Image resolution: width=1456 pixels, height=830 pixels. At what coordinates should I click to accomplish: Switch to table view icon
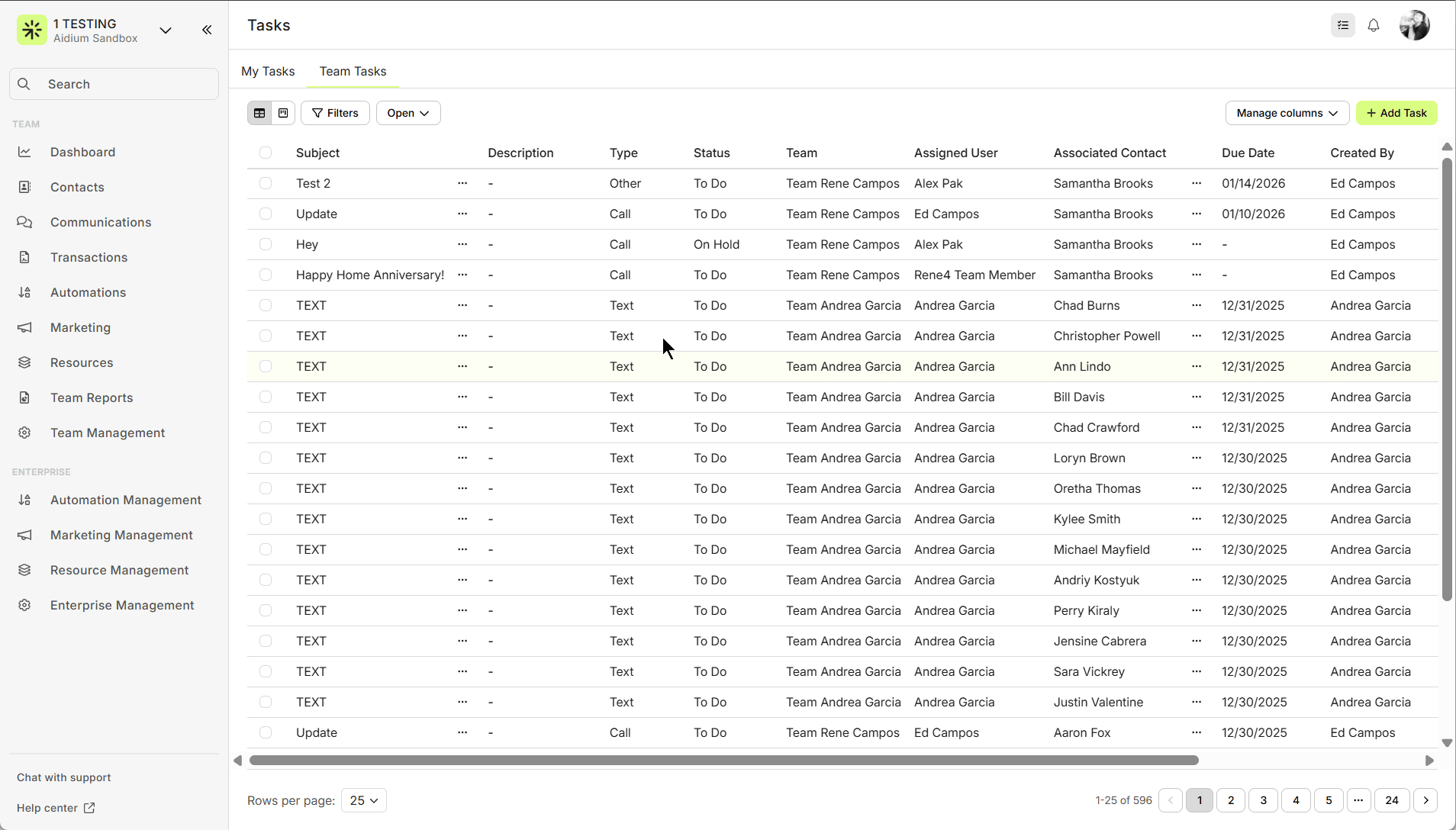coord(259,113)
